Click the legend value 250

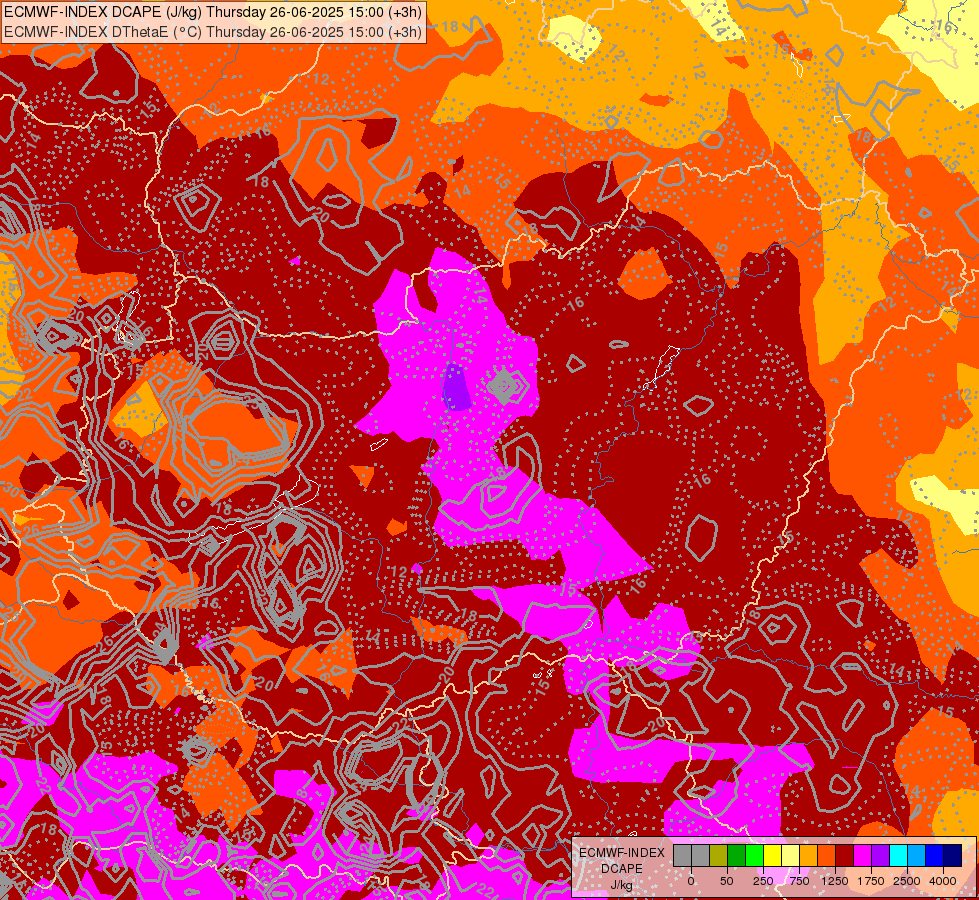[x=763, y=881]
